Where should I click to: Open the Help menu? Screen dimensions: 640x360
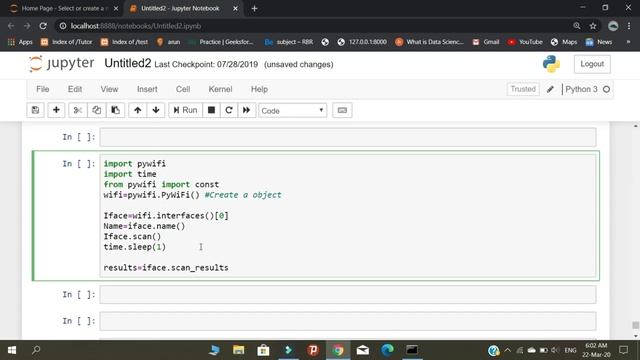point(259,89)
